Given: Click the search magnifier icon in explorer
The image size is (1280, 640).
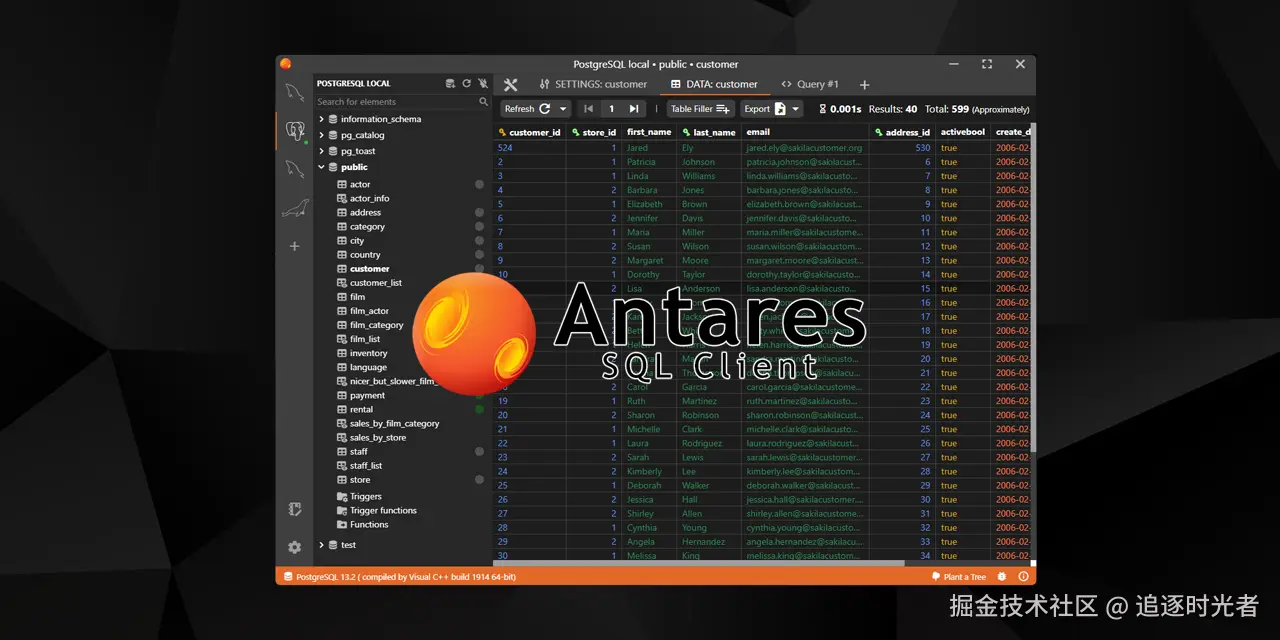Looking at the screenshot, I should [484, 102].
